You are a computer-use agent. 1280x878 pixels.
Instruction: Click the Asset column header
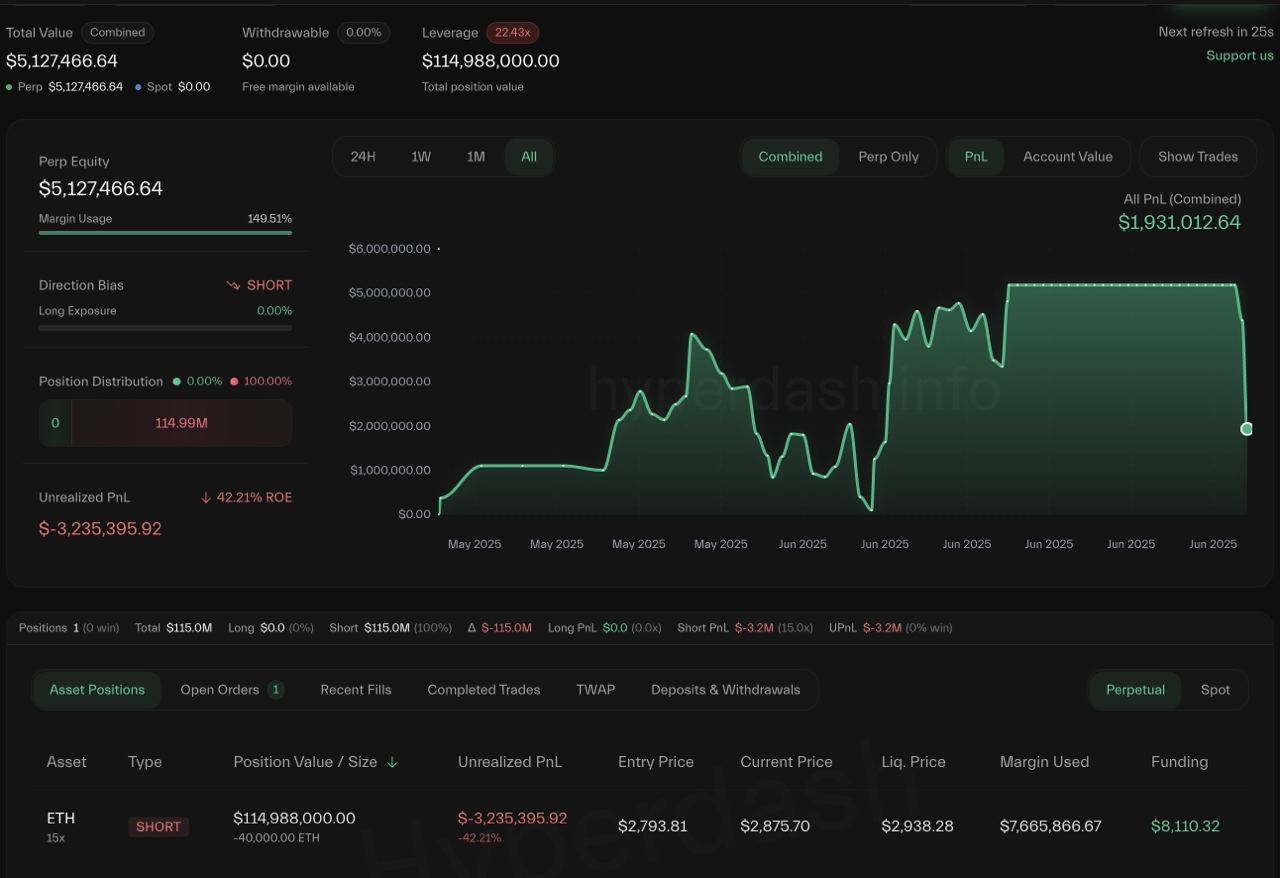pos(66,762)
